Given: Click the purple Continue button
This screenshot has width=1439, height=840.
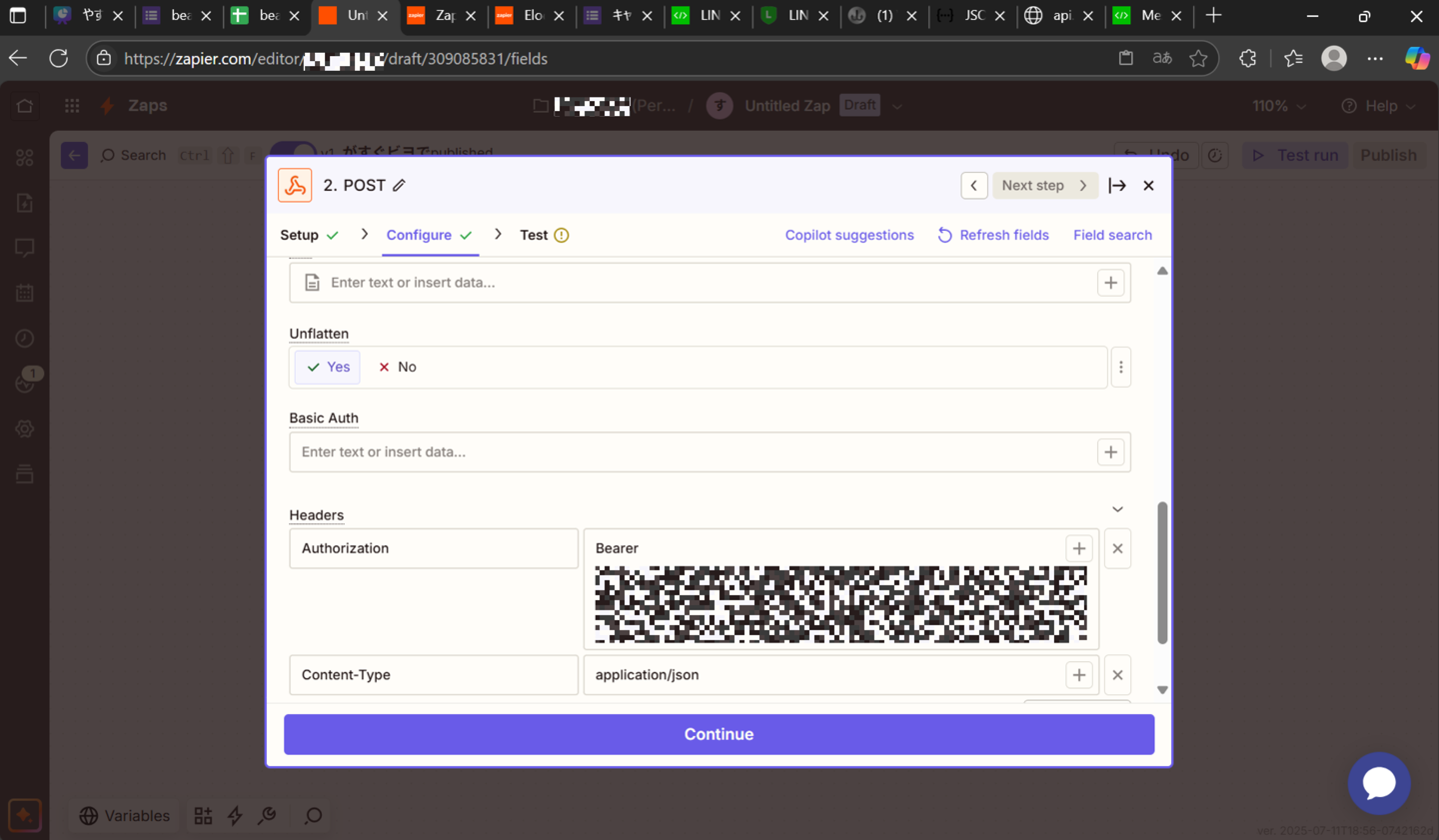Looking at the screenshot, I should point(719,734).
